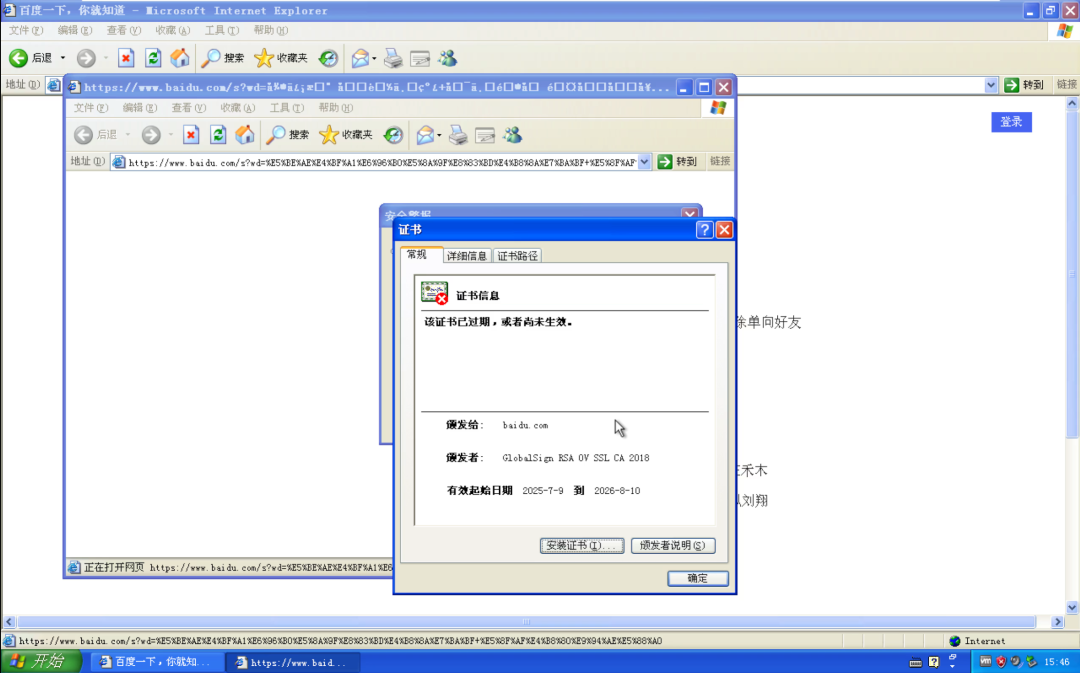Open address bar dropdown in inner IE window
The image size is (1080, 673).
[x=644, y=162]
